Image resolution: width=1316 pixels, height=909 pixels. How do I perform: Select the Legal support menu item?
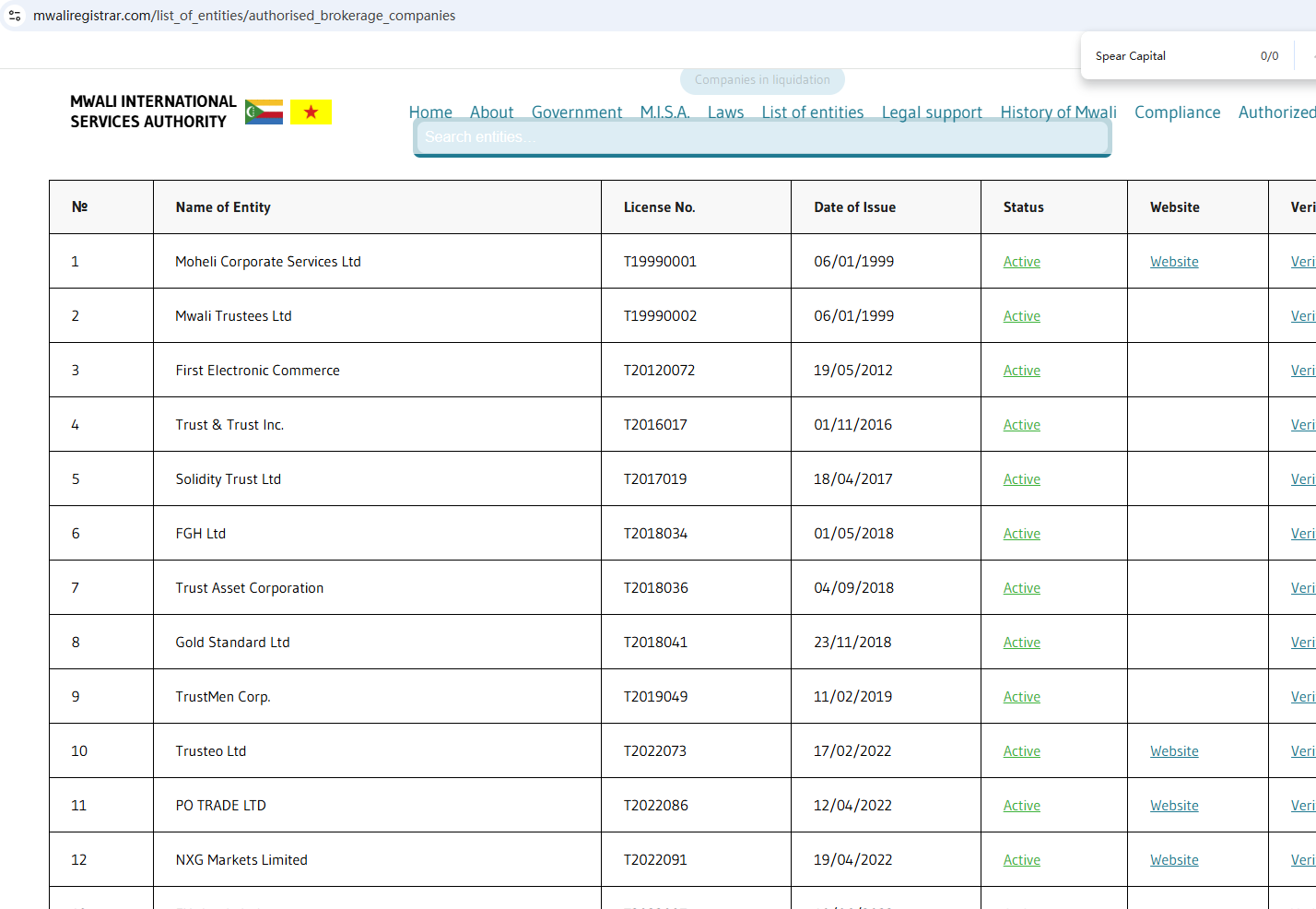(932, 112)
